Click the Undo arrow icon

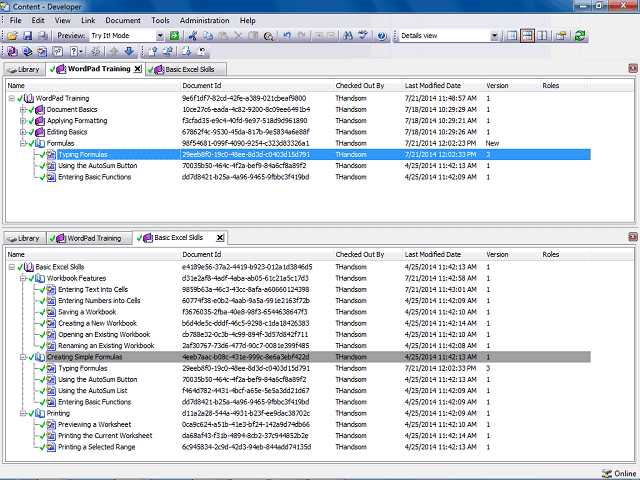point(287,36)
